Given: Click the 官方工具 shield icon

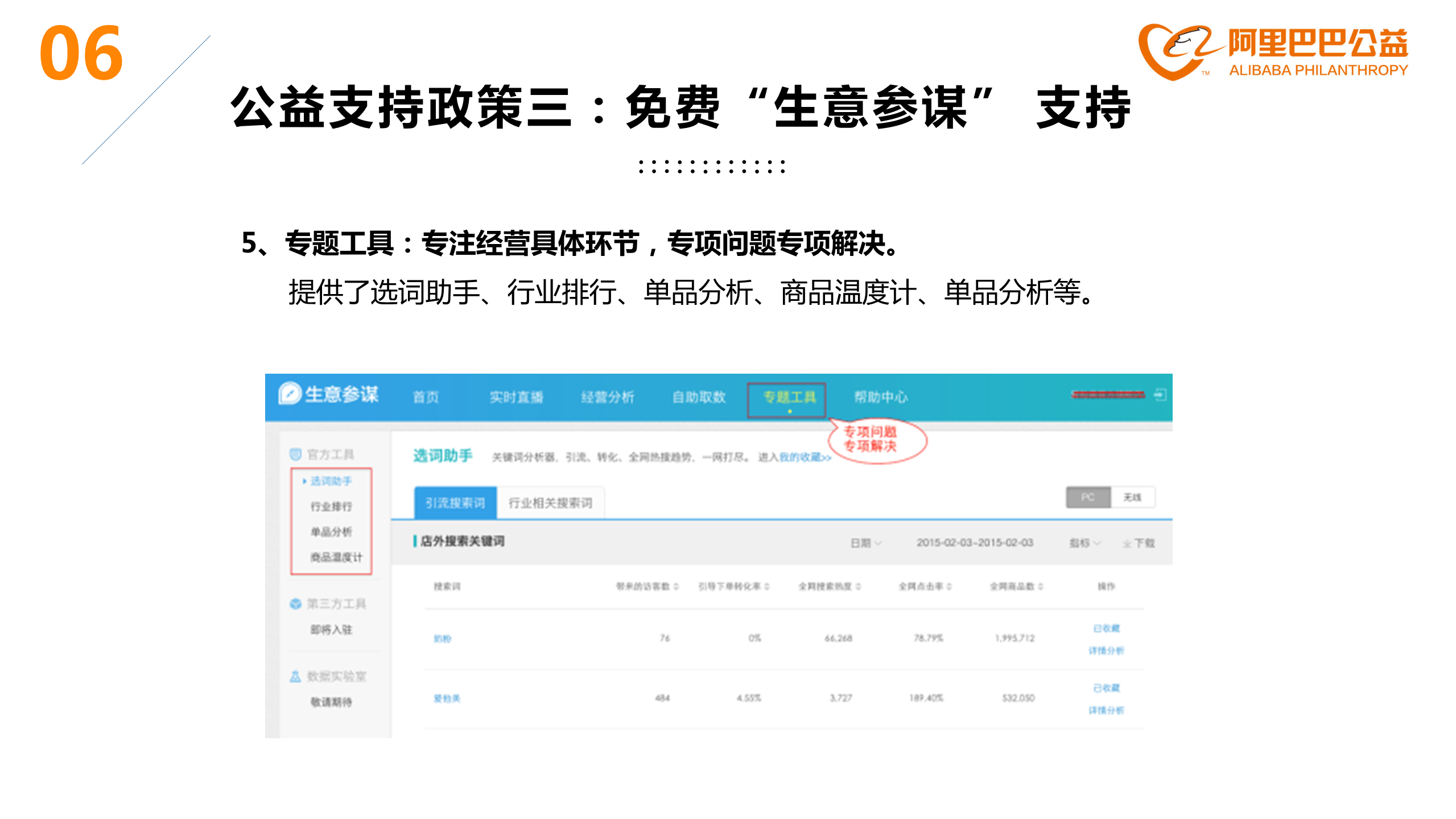Looking at the screenshot, I should point(295,454).
